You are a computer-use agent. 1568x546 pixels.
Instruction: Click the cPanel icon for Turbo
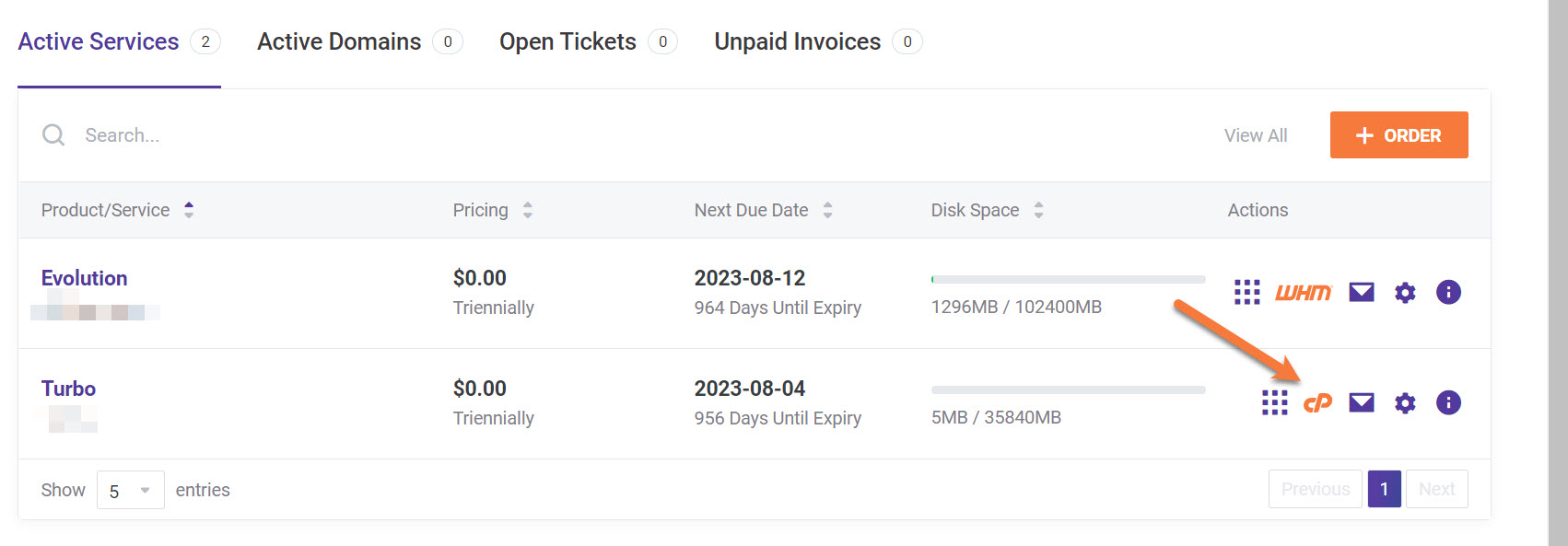1317,403
